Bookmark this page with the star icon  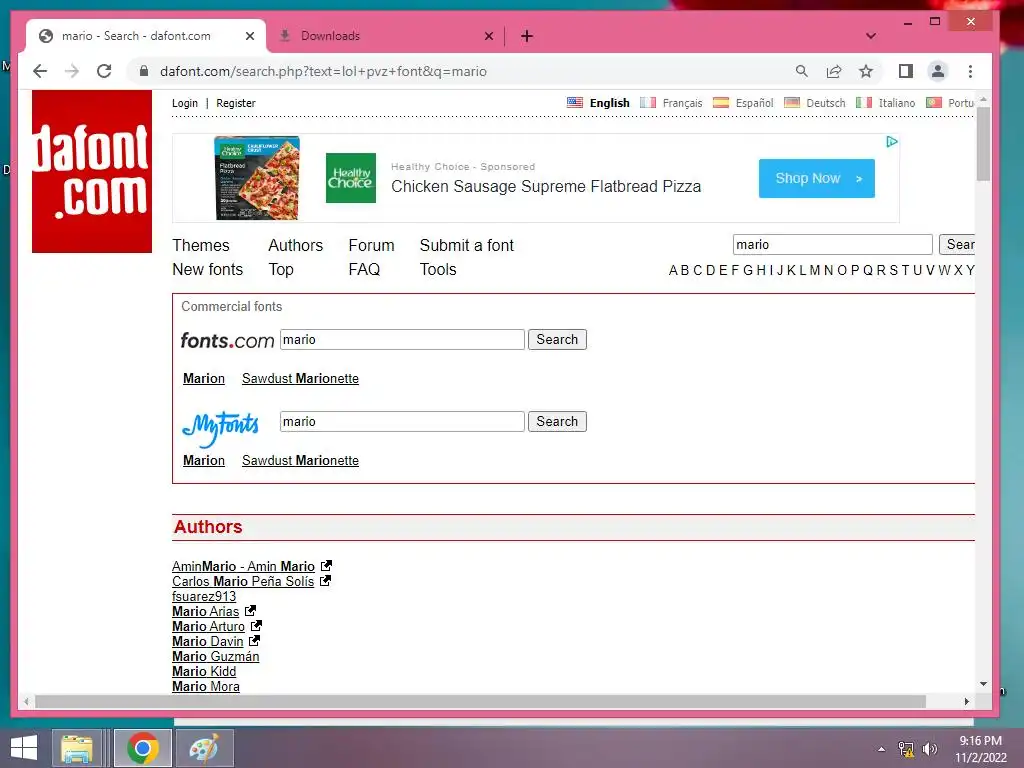[x=866, y=71]
